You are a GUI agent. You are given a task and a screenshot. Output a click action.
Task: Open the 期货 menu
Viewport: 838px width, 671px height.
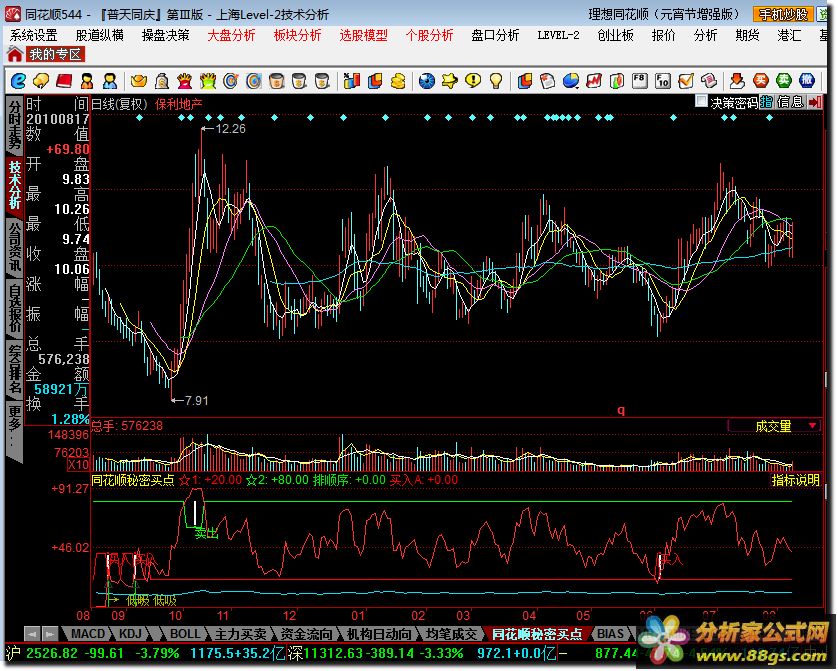[x=747, y=36]
